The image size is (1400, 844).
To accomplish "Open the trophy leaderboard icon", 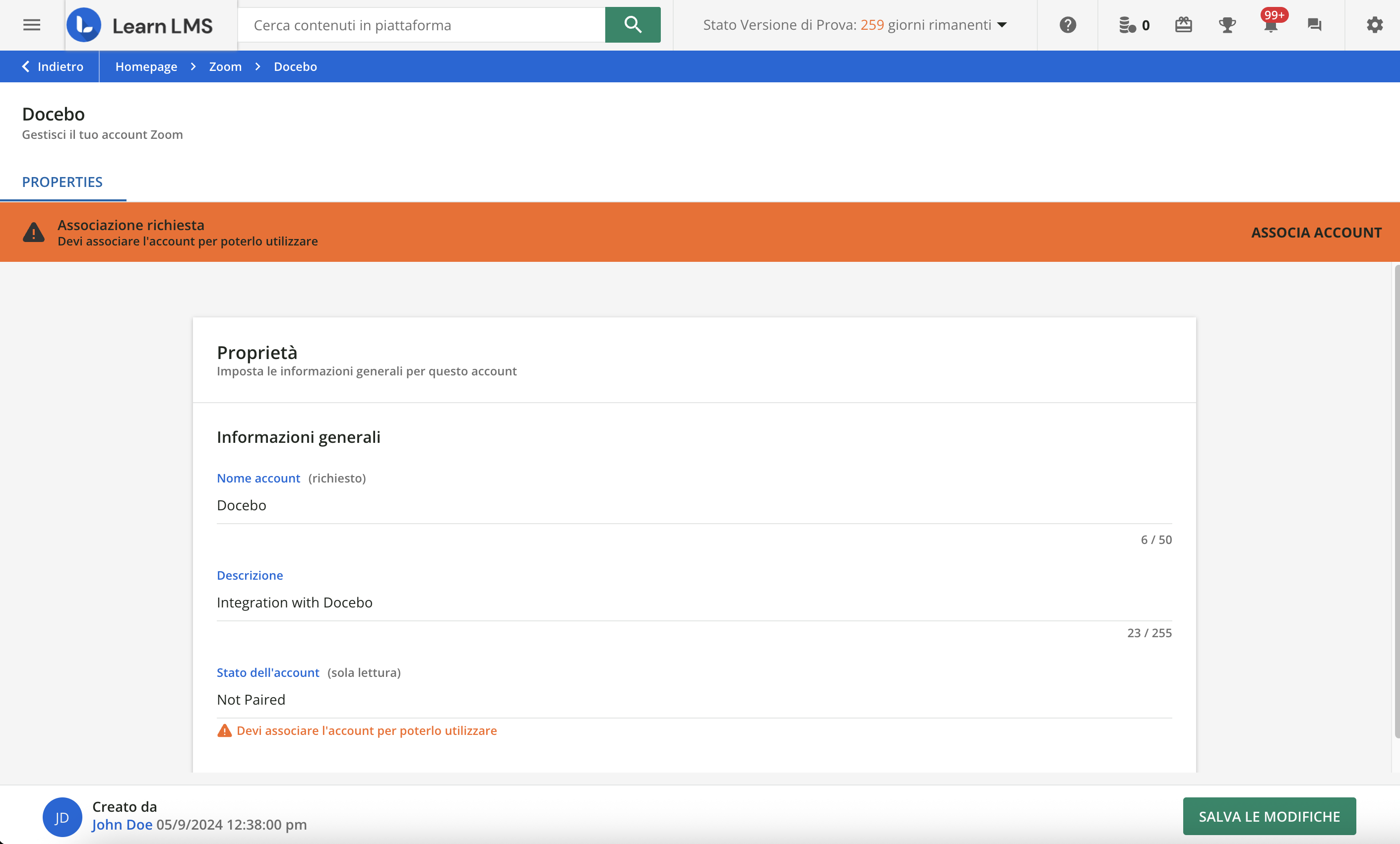I will (1227, 25).
